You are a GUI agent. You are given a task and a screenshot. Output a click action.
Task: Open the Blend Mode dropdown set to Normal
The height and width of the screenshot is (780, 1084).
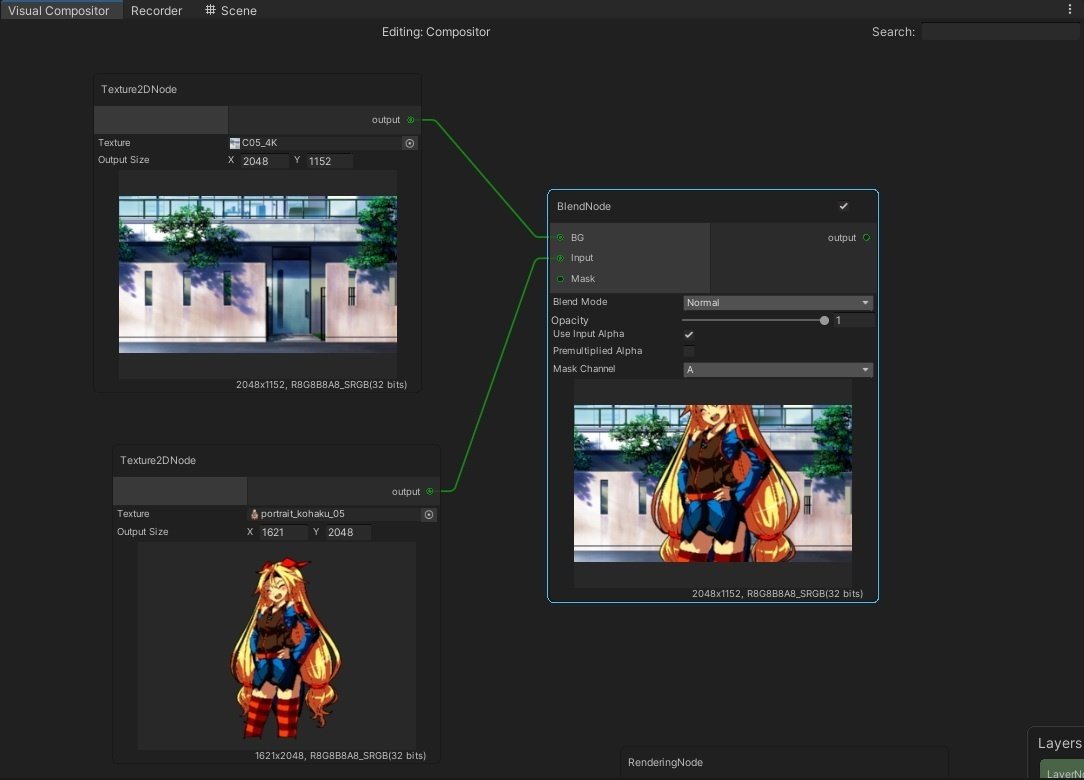[x=778, y=302]
